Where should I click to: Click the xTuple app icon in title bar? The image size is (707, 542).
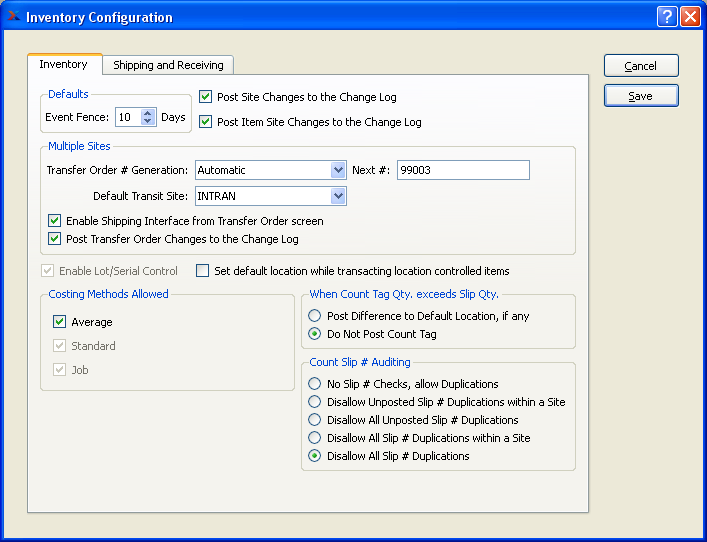pos(13,17)
